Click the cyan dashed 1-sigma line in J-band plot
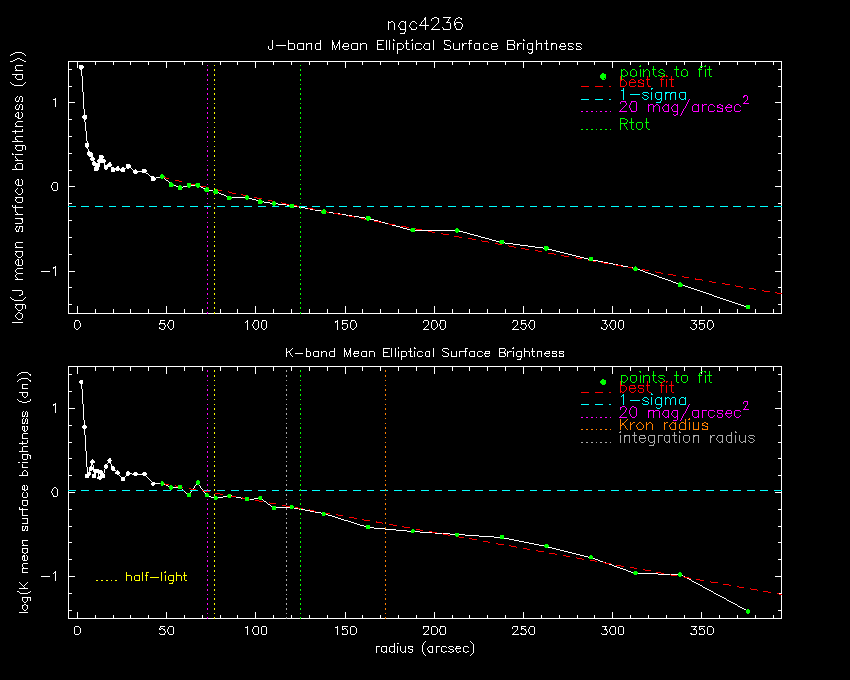Screen dimensions: 850x680 coord(500,207)
